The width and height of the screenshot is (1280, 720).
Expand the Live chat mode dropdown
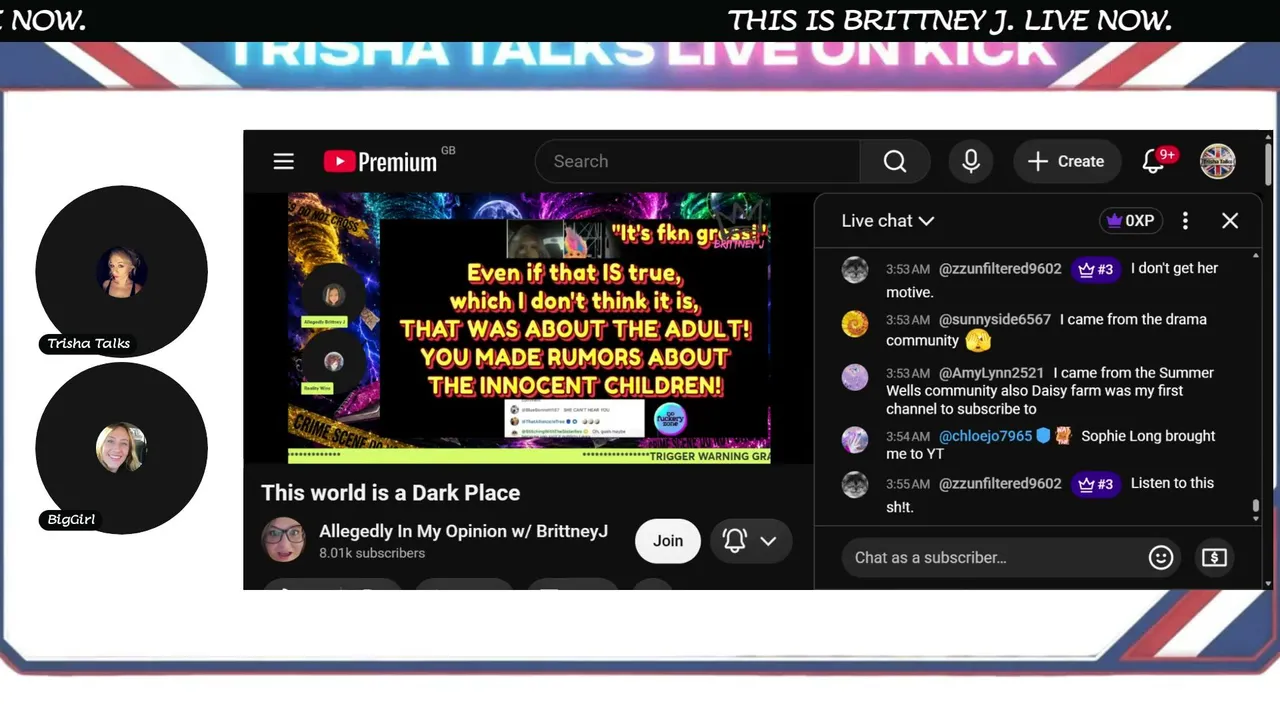point(888,221)
